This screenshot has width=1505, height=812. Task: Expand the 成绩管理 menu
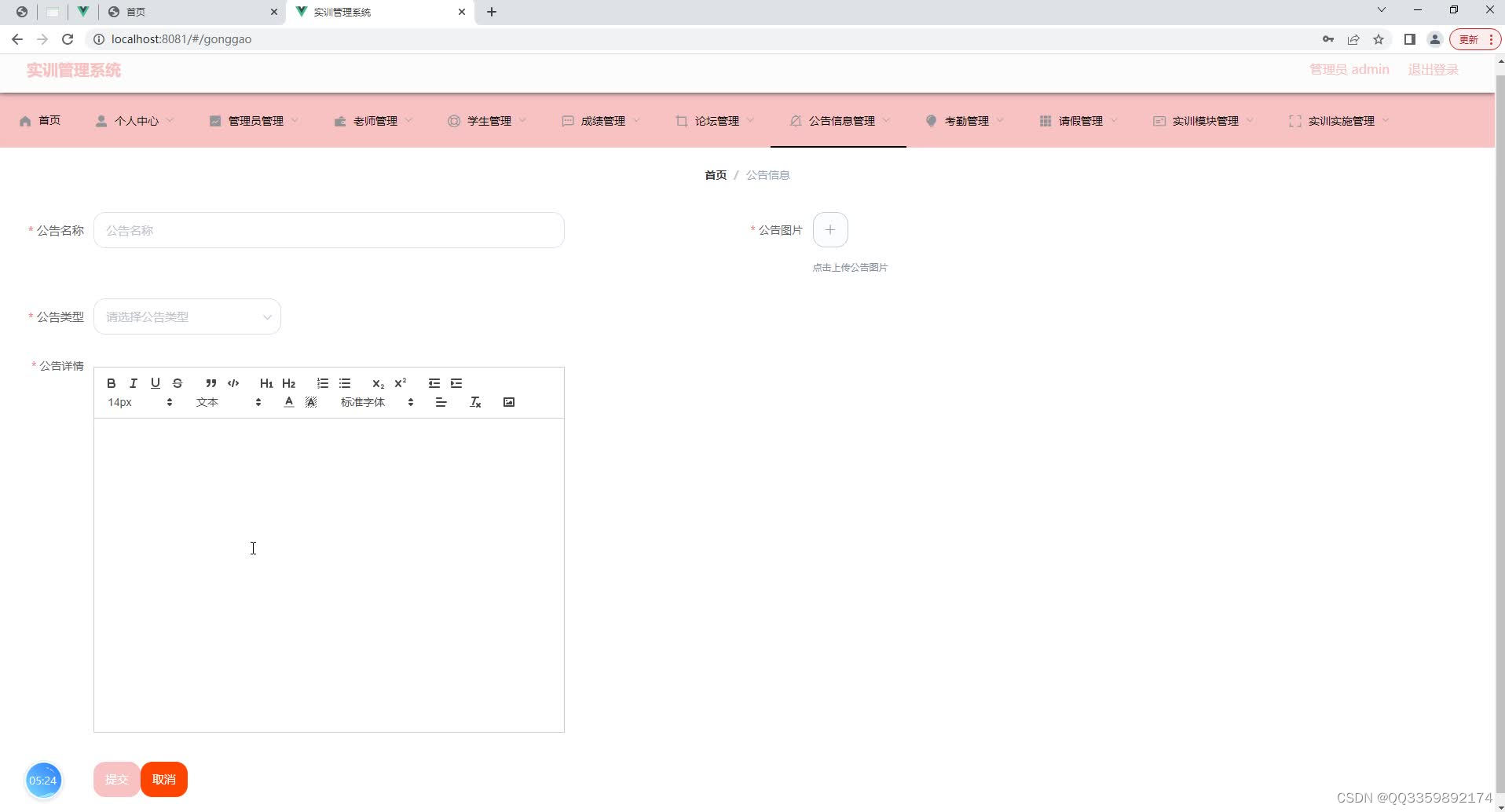(x=602, y=120)
